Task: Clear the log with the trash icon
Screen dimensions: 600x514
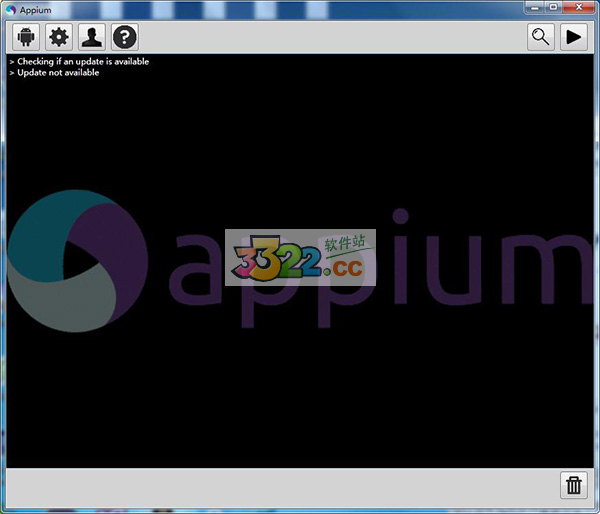Action: tap(574, 485)
